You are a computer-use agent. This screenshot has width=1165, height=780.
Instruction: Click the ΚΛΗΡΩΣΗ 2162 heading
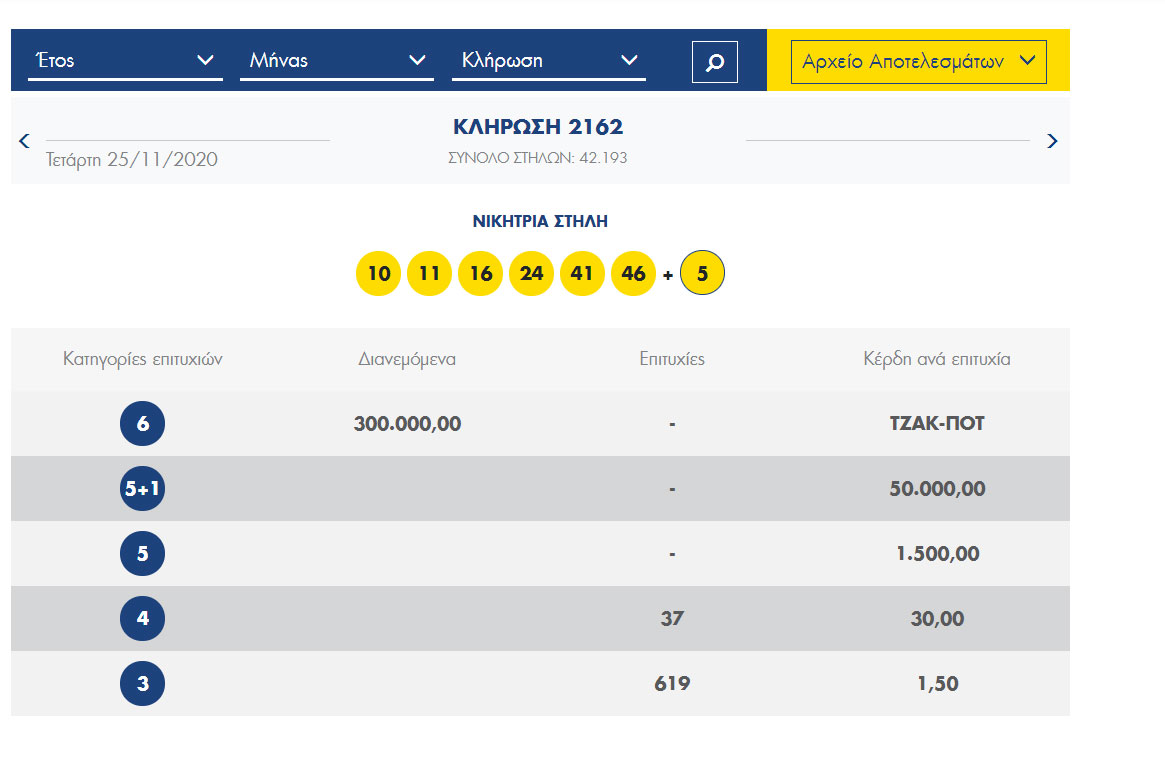click(x=538, y=127)
